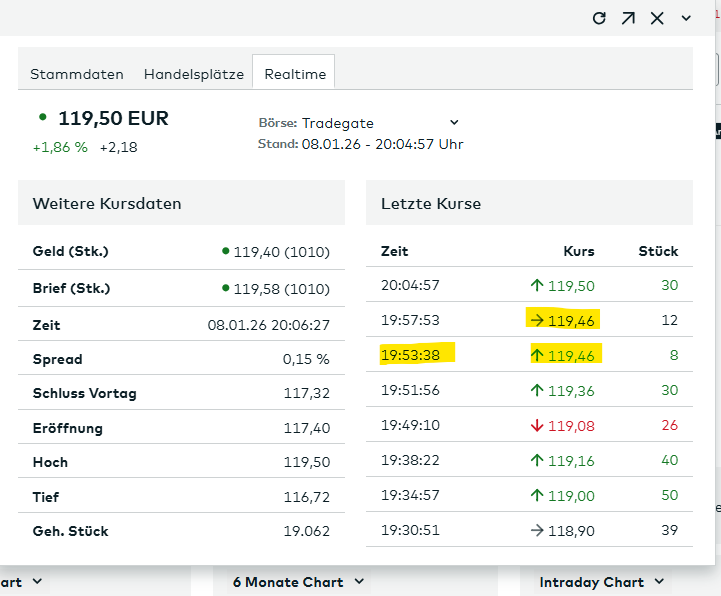Viewport: 721px width, 596px height.
Task: Click the gray right arrow in the 19:30:51 row
Action: coord(537,531)
